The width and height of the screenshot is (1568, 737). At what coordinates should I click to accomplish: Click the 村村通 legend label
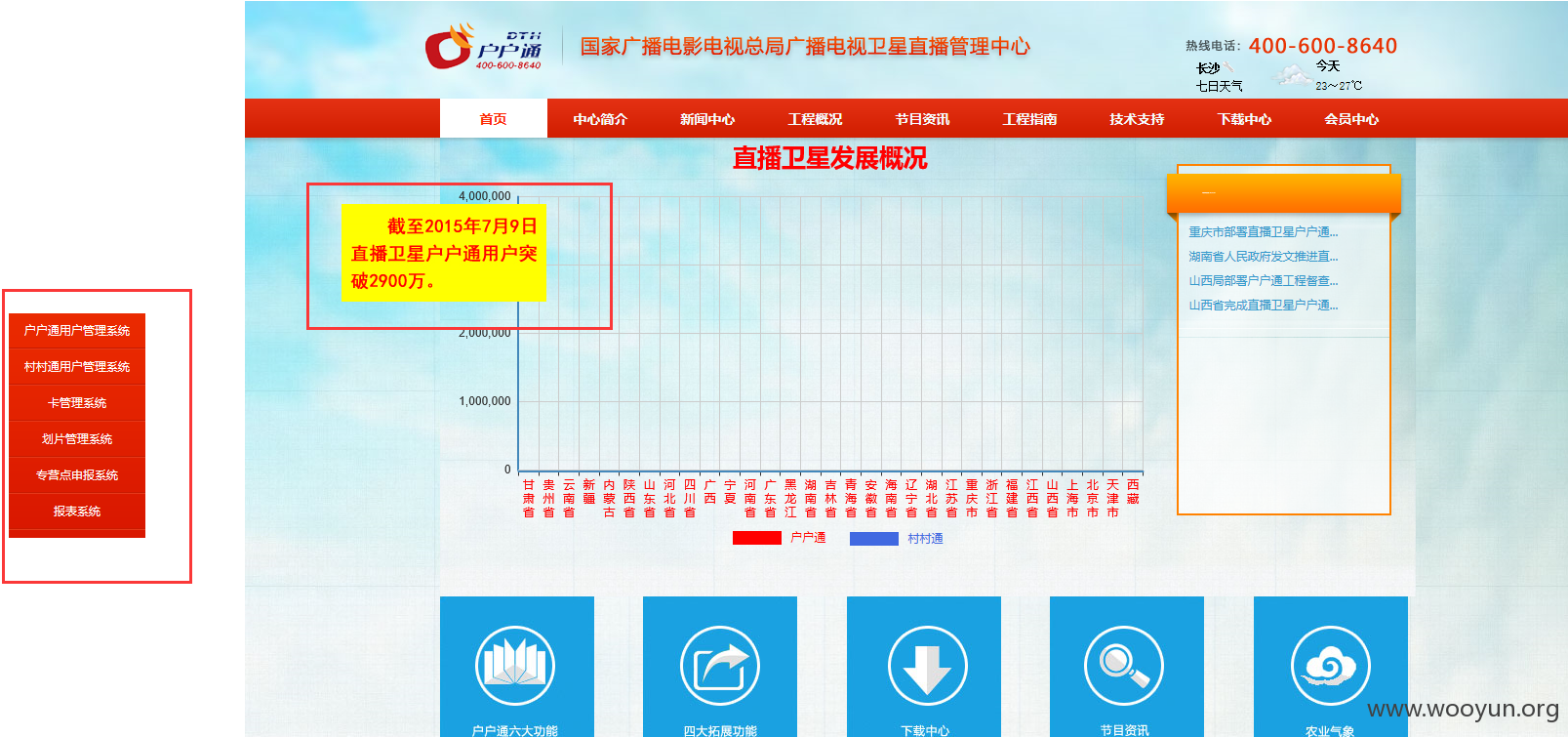pos(925,538)
